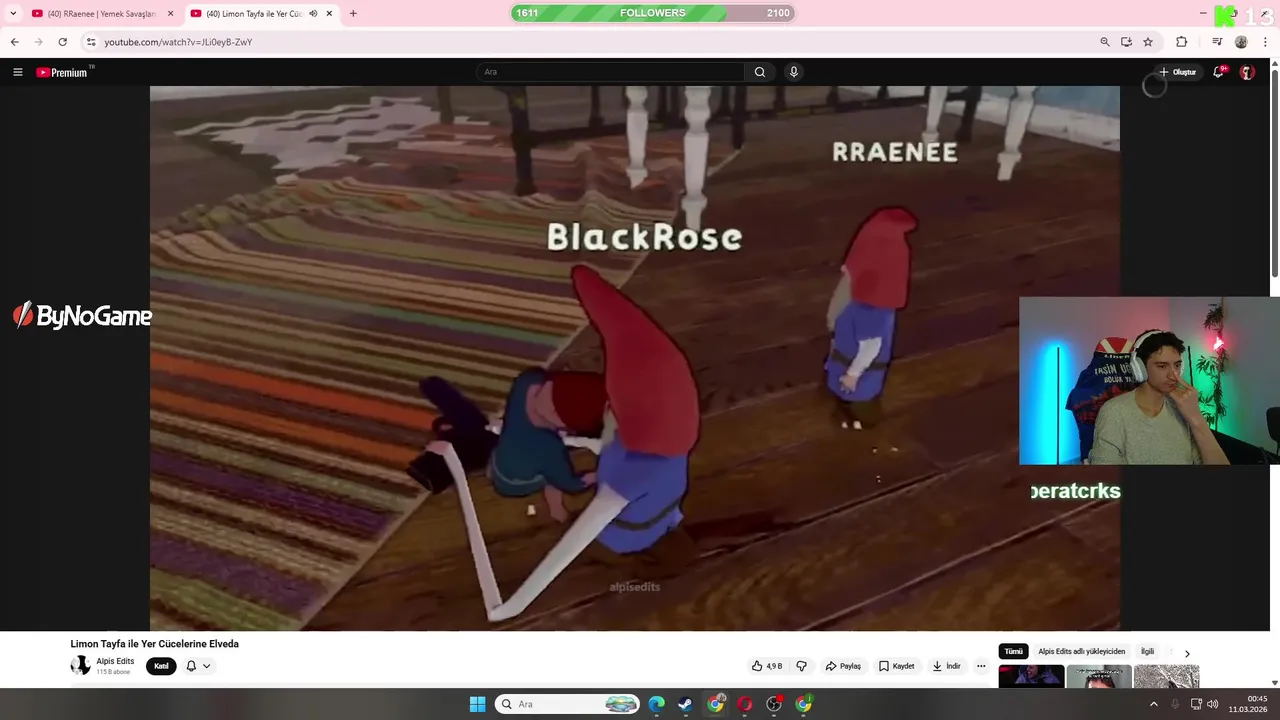Like the video showing 4,9 B likes
Viewport: 1280px width, 720px height.
coord(767,666)
